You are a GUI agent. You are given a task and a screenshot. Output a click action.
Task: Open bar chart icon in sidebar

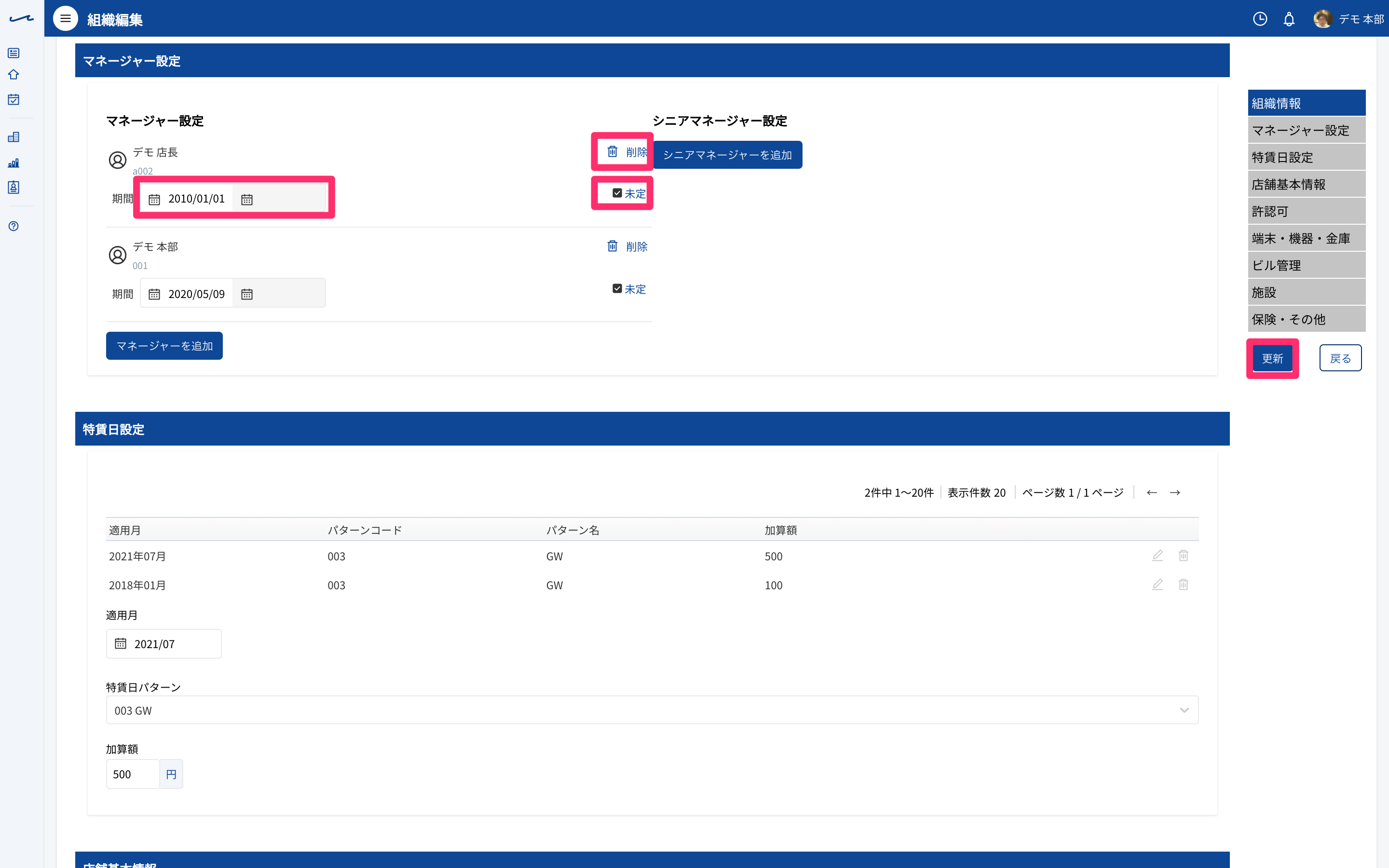pyautogui.click(x=14, y=163)
